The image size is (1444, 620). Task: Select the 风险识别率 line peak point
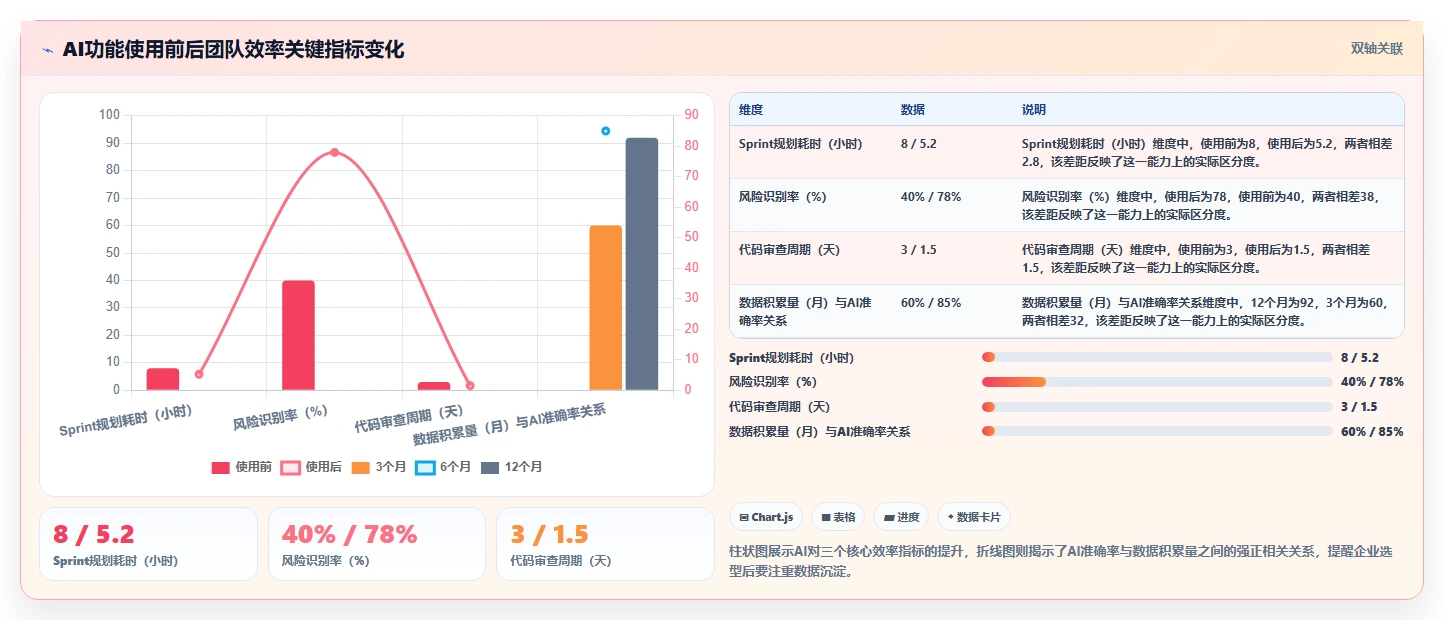(334, 152)
